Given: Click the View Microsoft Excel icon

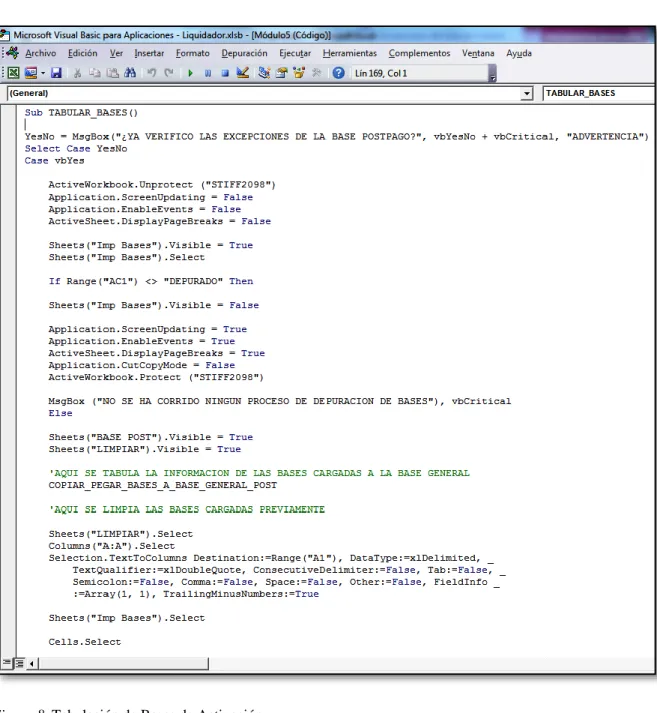Looking at the screenshot, I should 13,73.
